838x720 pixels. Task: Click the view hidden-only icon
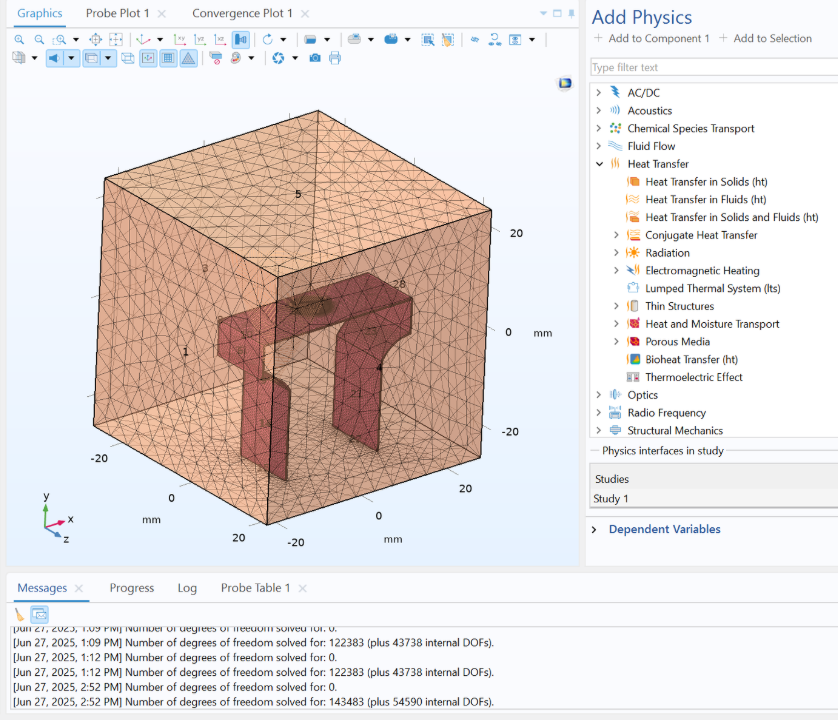click(515, 40)
